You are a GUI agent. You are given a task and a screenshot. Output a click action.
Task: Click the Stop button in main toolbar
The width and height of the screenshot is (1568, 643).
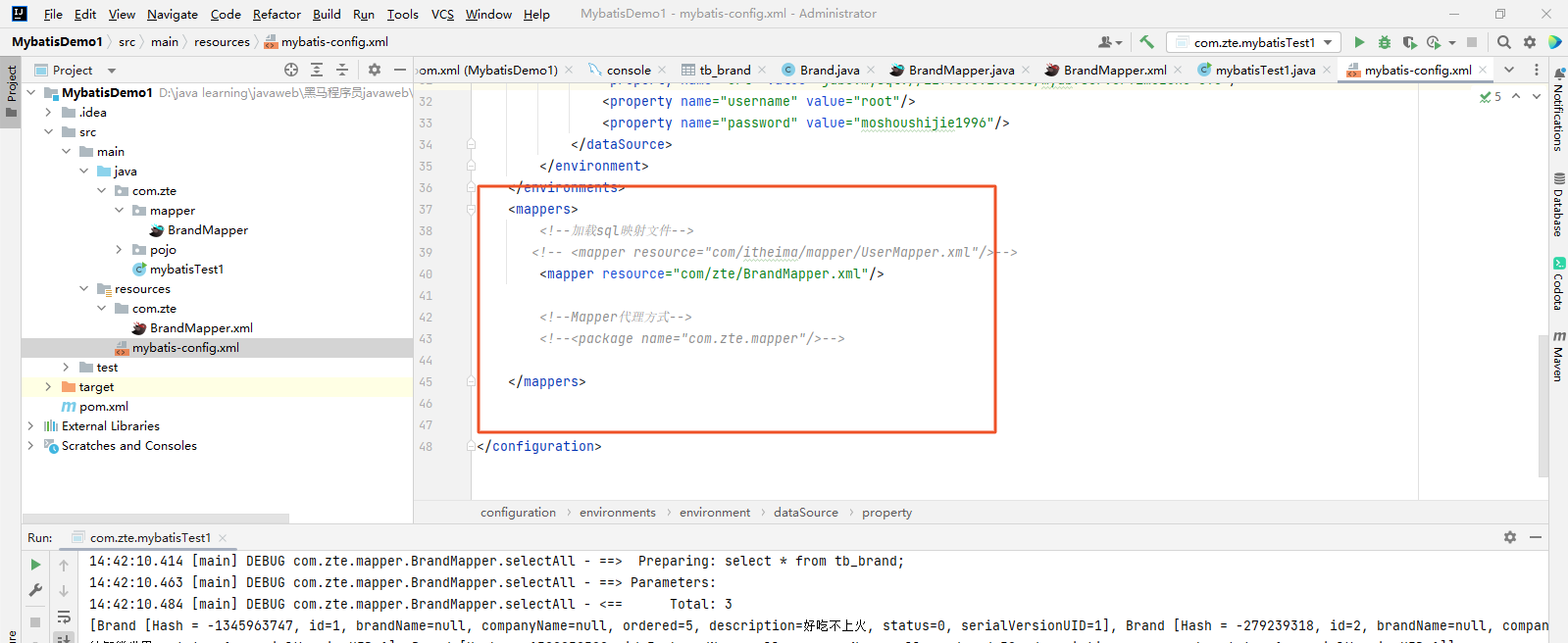click(1472, 42)
